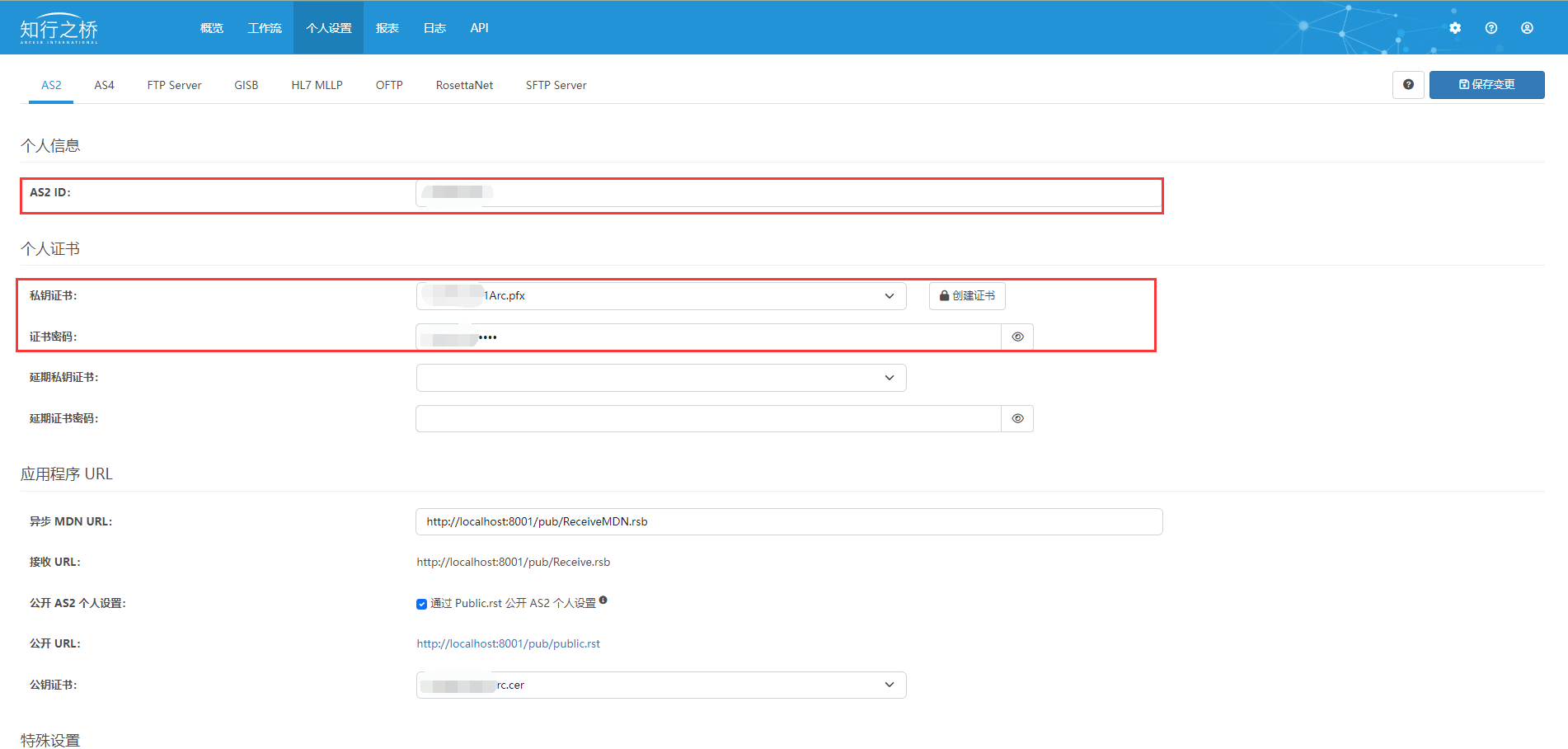Screen dimensions: 1568x749
Task: Reveal the 延期证书密码 using the eye icon
Action: 1017,419
